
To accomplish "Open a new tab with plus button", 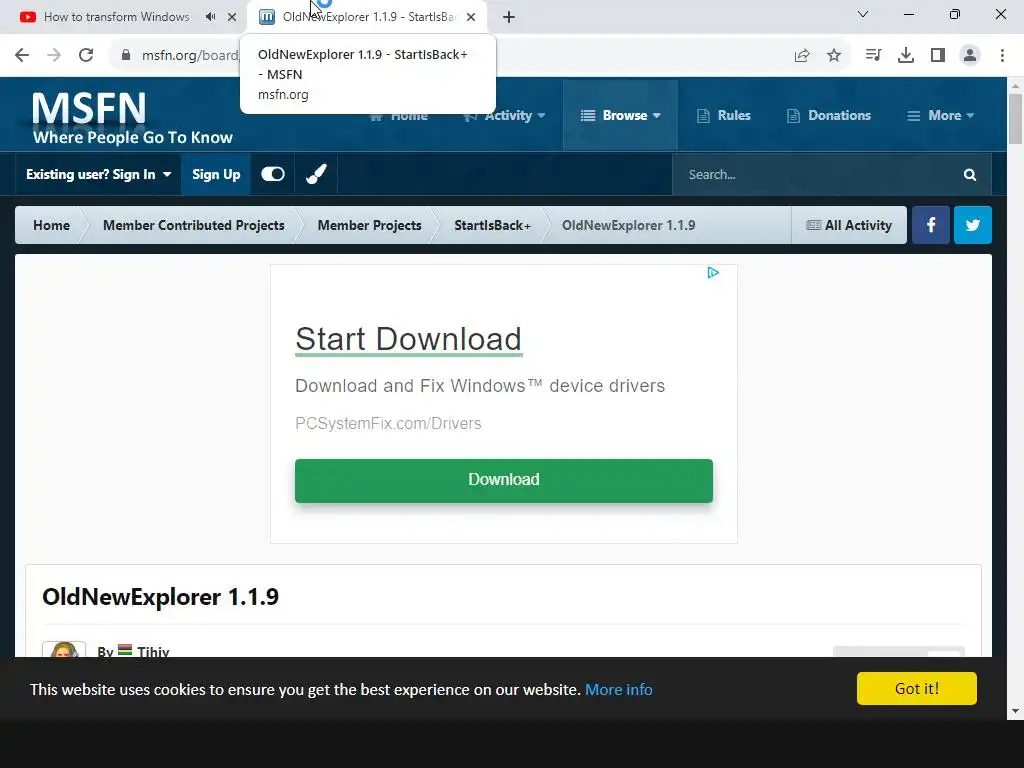I will 509,17.
